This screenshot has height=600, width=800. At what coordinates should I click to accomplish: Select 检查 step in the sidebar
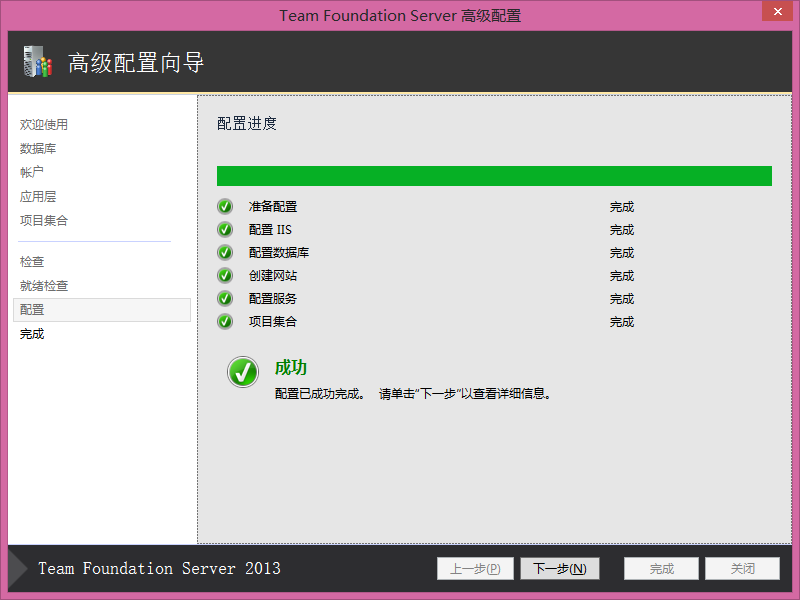[32, 262]
